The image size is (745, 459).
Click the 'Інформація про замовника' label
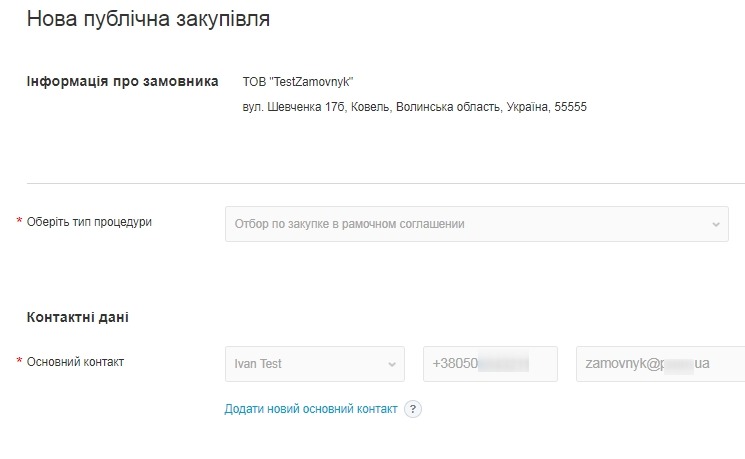coord(122,81)
